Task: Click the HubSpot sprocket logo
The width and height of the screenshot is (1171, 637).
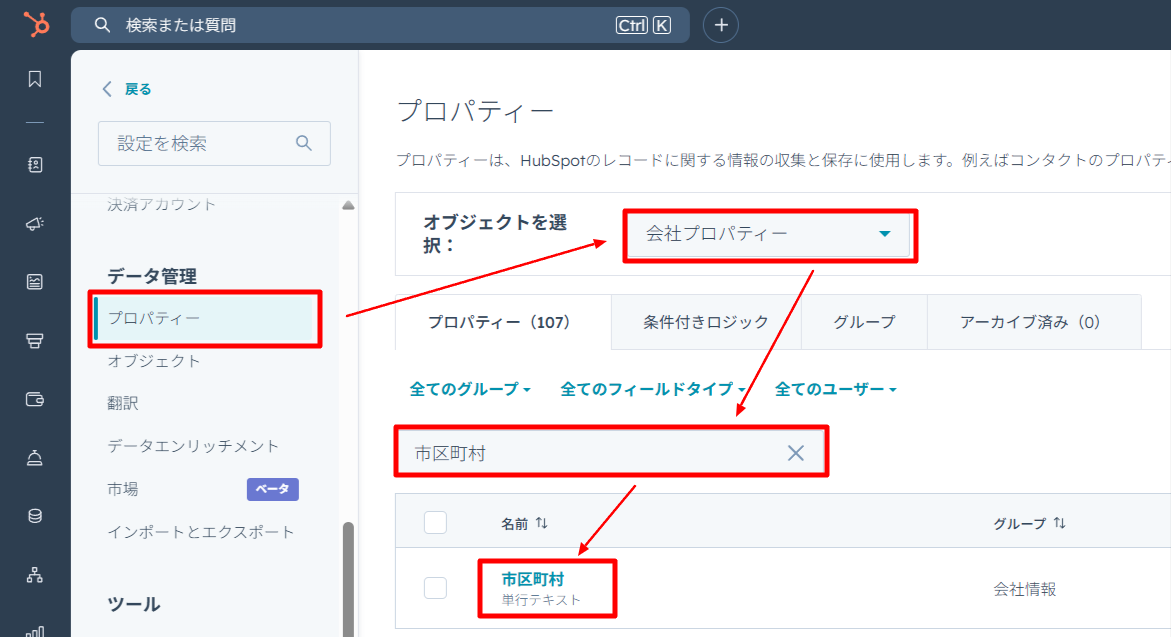Action: coord(36,25)
